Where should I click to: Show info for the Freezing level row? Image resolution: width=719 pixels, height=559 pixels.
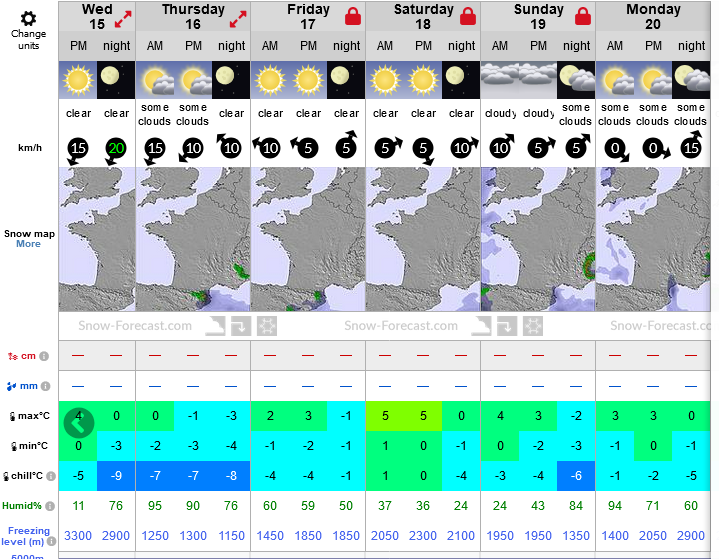(52, 542)
